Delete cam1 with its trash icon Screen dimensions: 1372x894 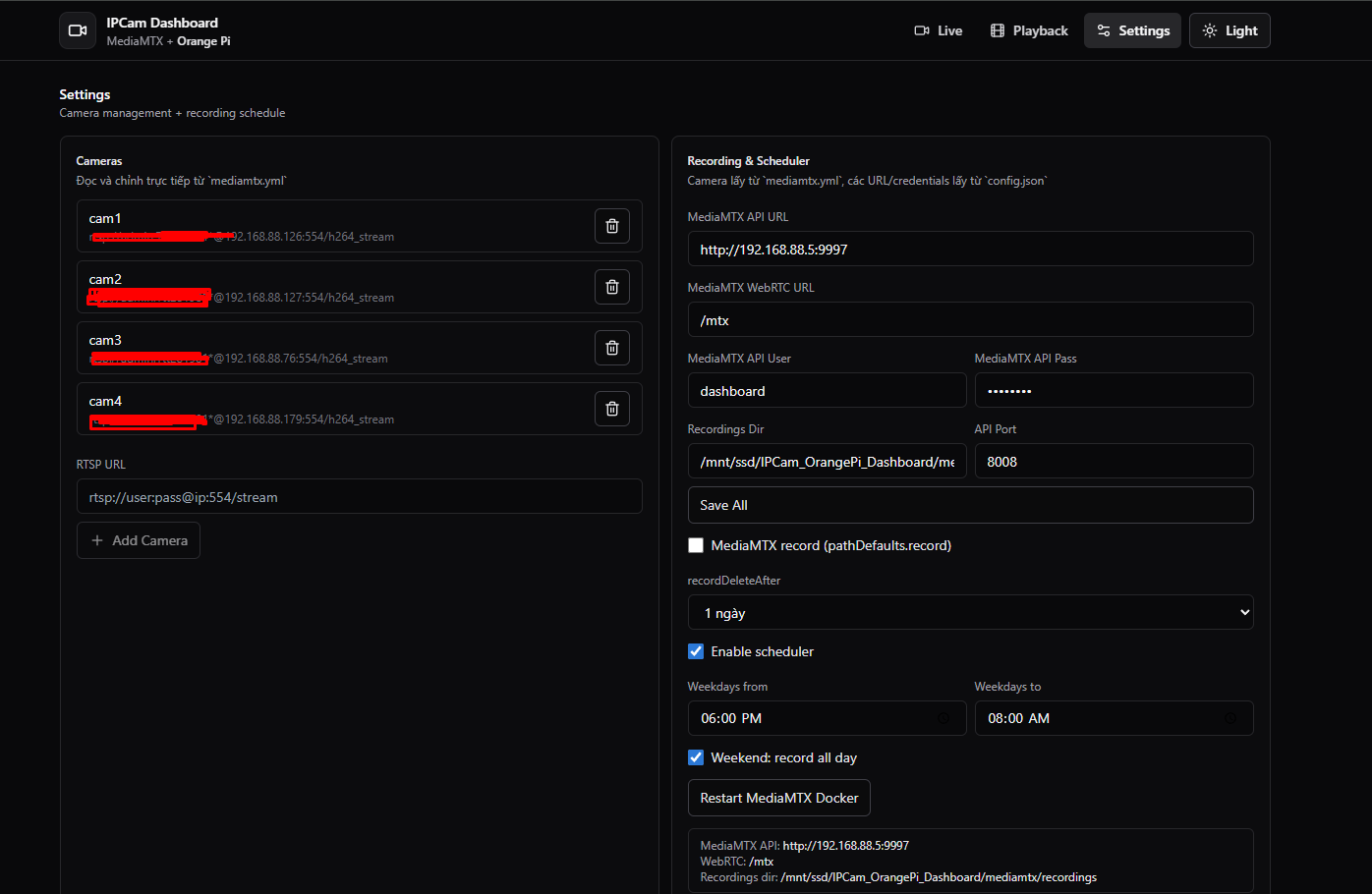[612, 226]
